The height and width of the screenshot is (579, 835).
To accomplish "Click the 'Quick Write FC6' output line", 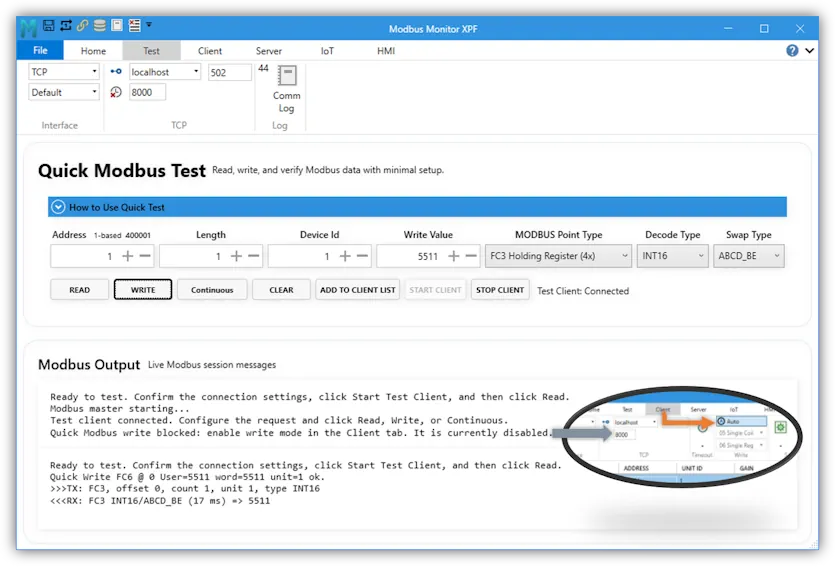I will [186, 477].
